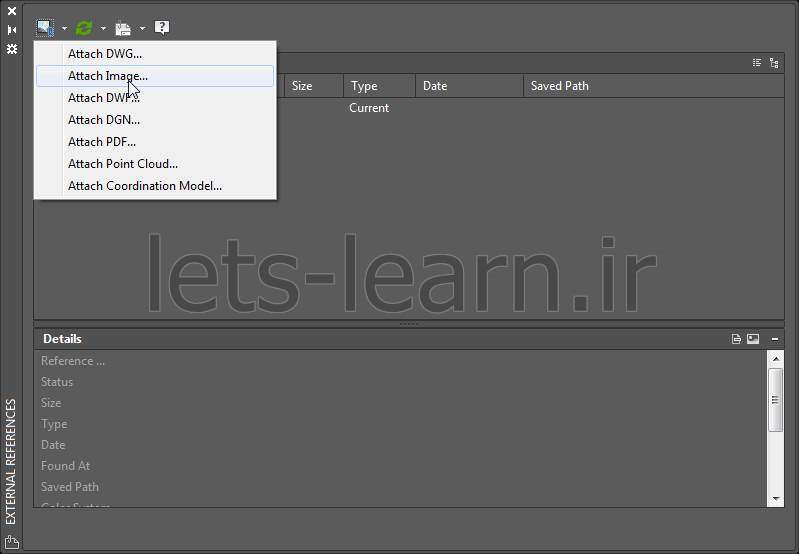
Task: Open the Help icon in toolbar
Action: (x=162, y=28)
